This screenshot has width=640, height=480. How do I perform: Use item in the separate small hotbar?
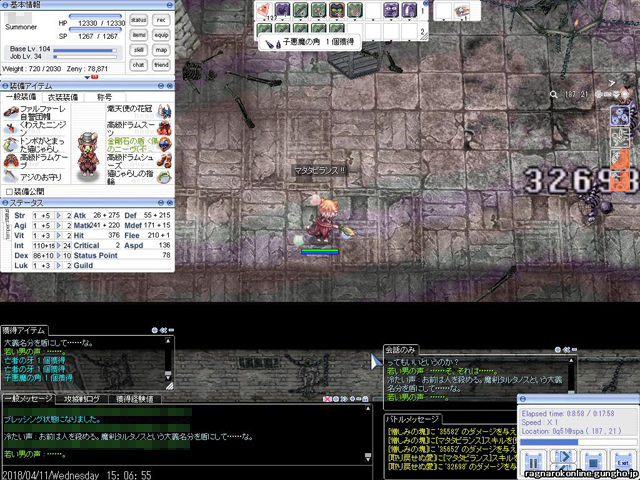pyautogui.click(x=462, y=11)
